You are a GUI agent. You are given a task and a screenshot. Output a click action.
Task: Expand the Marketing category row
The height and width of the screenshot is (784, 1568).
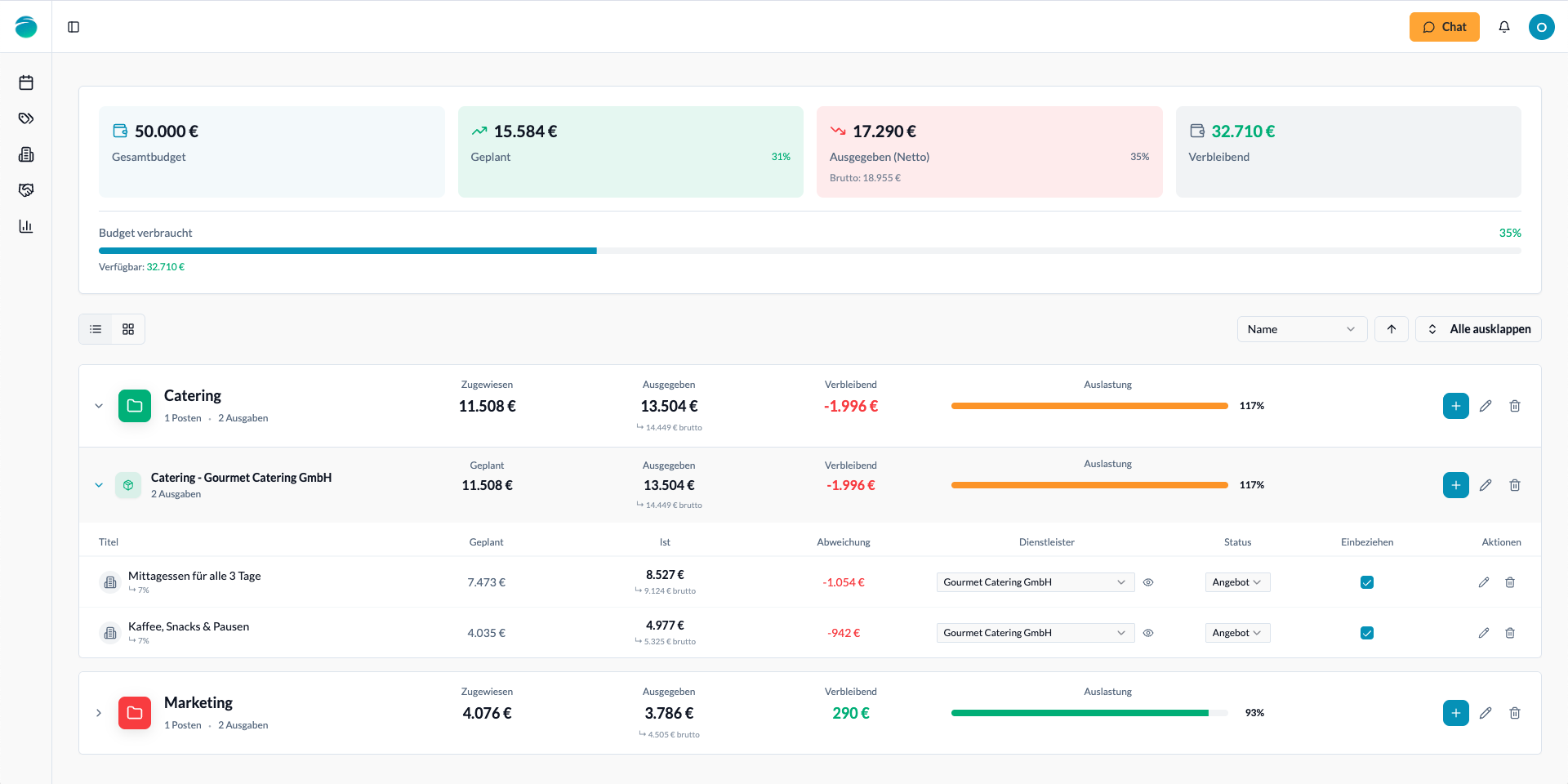coord(99,713)
